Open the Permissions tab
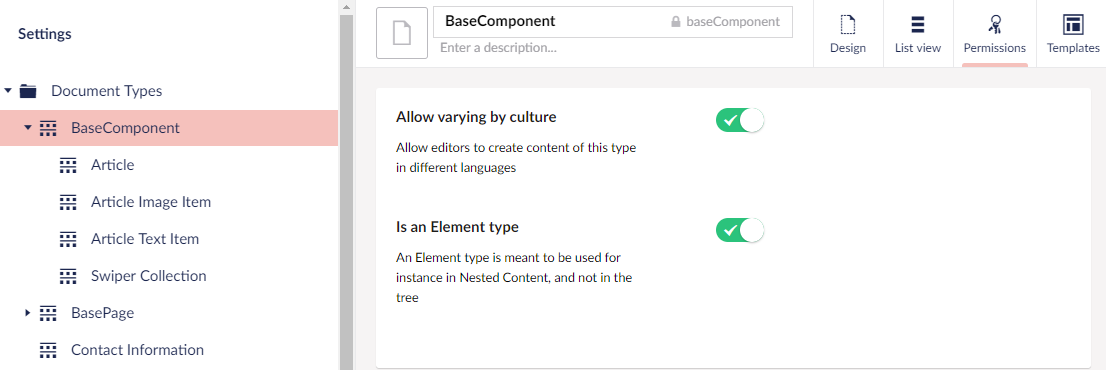The height and width of the screenshot is (370, 1106). [x=995, y=34]
